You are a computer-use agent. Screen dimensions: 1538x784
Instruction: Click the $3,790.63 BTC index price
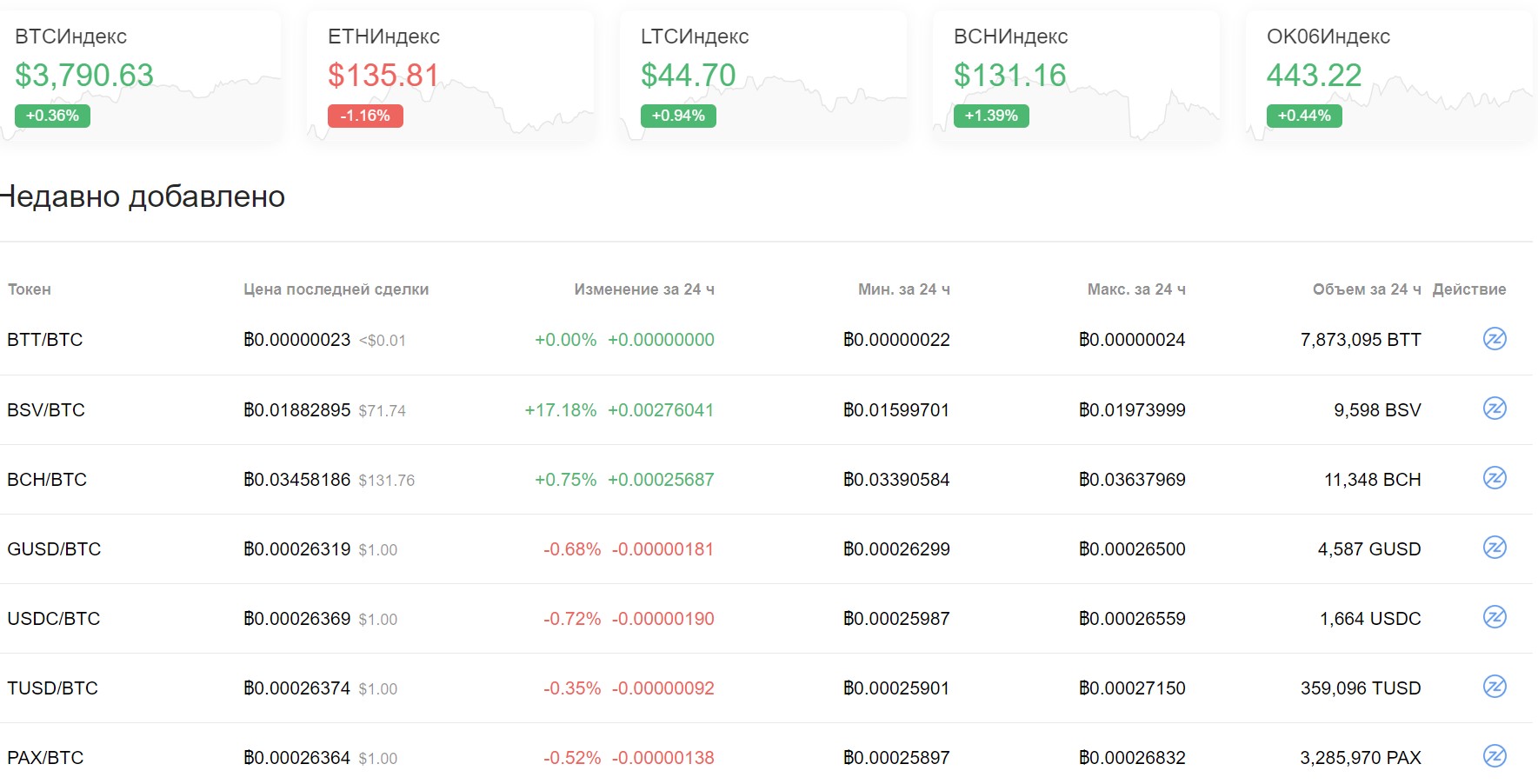84,76
